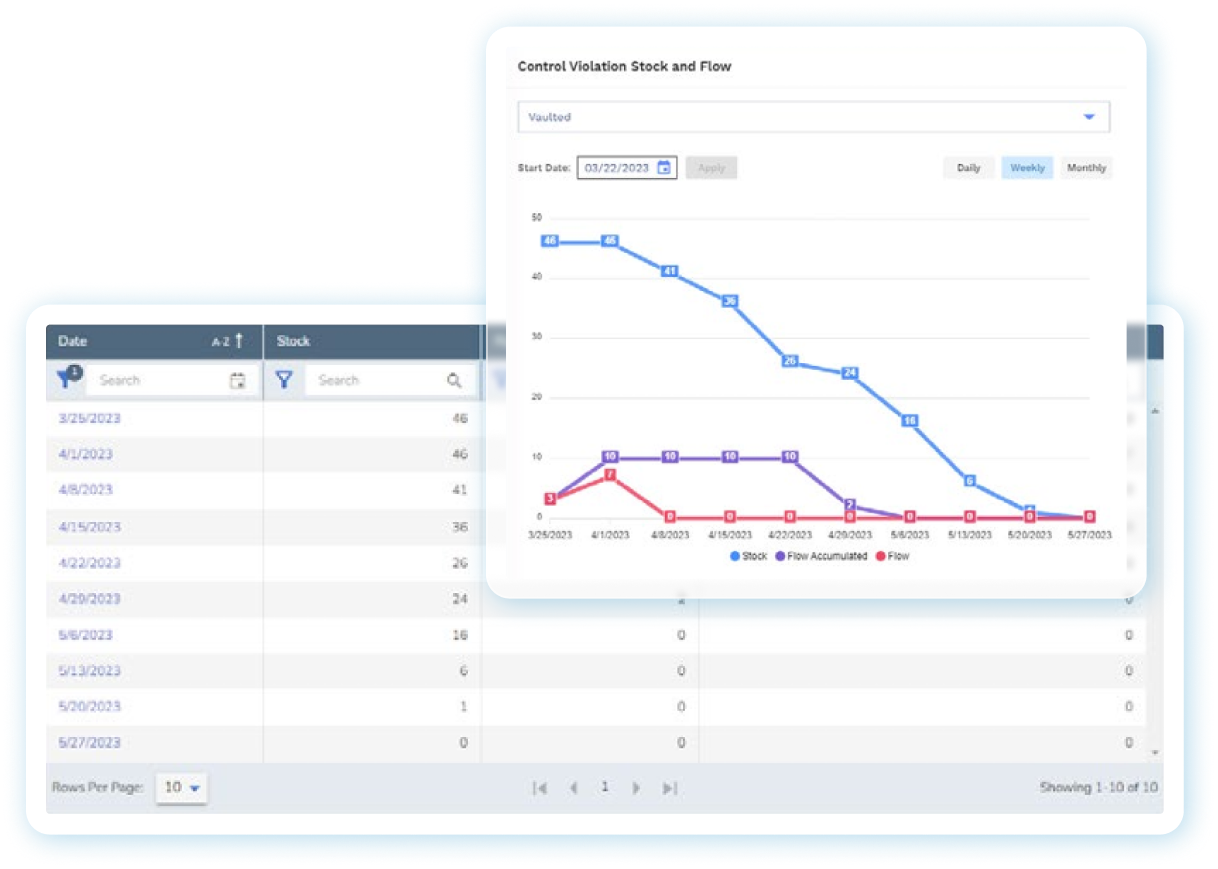Screen dimensions: 1218x869
Task: Click the Stock column filter funnel icon
Action: click(284, 380)
